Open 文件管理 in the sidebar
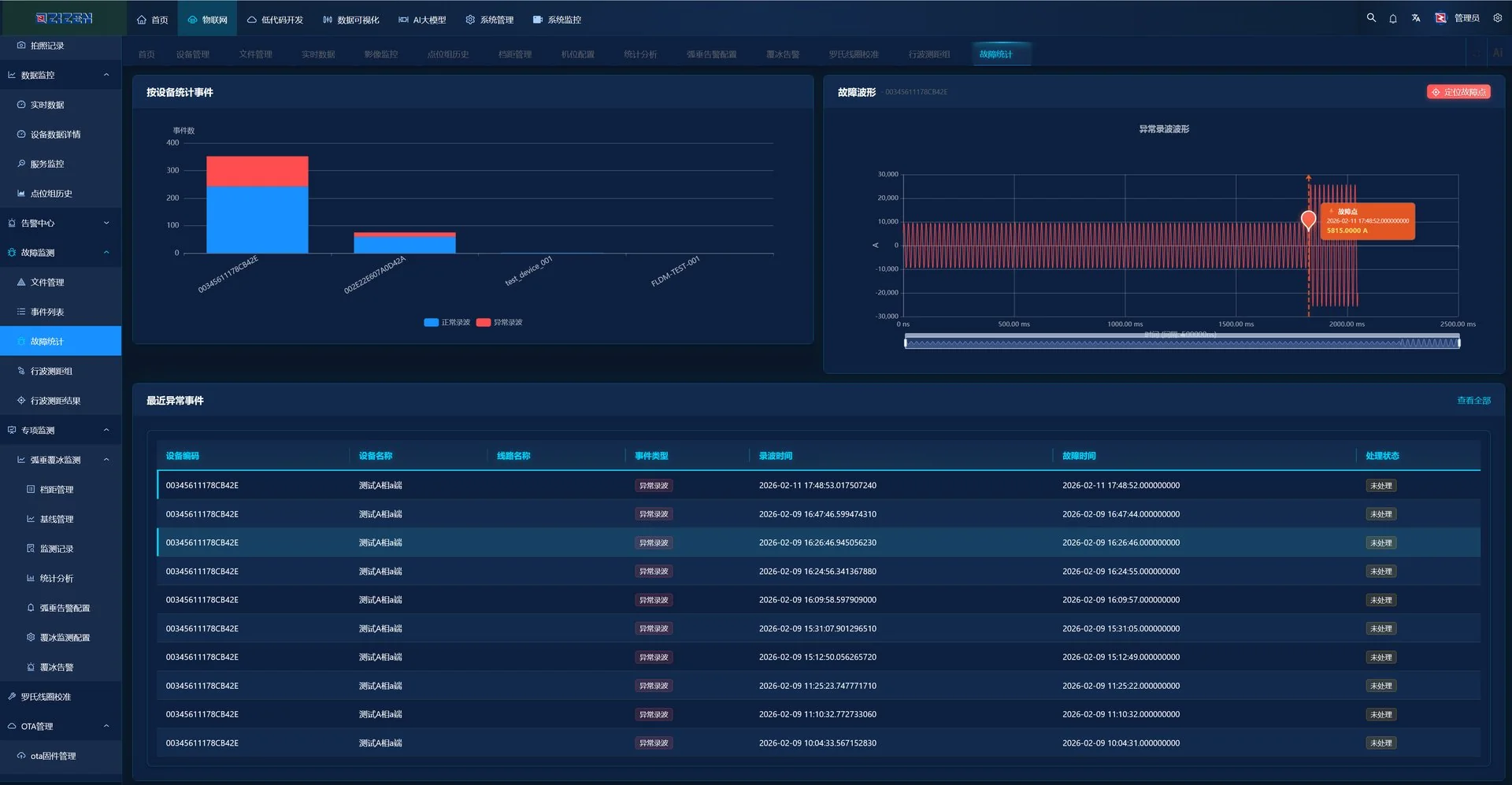 (x=47, y=283)
